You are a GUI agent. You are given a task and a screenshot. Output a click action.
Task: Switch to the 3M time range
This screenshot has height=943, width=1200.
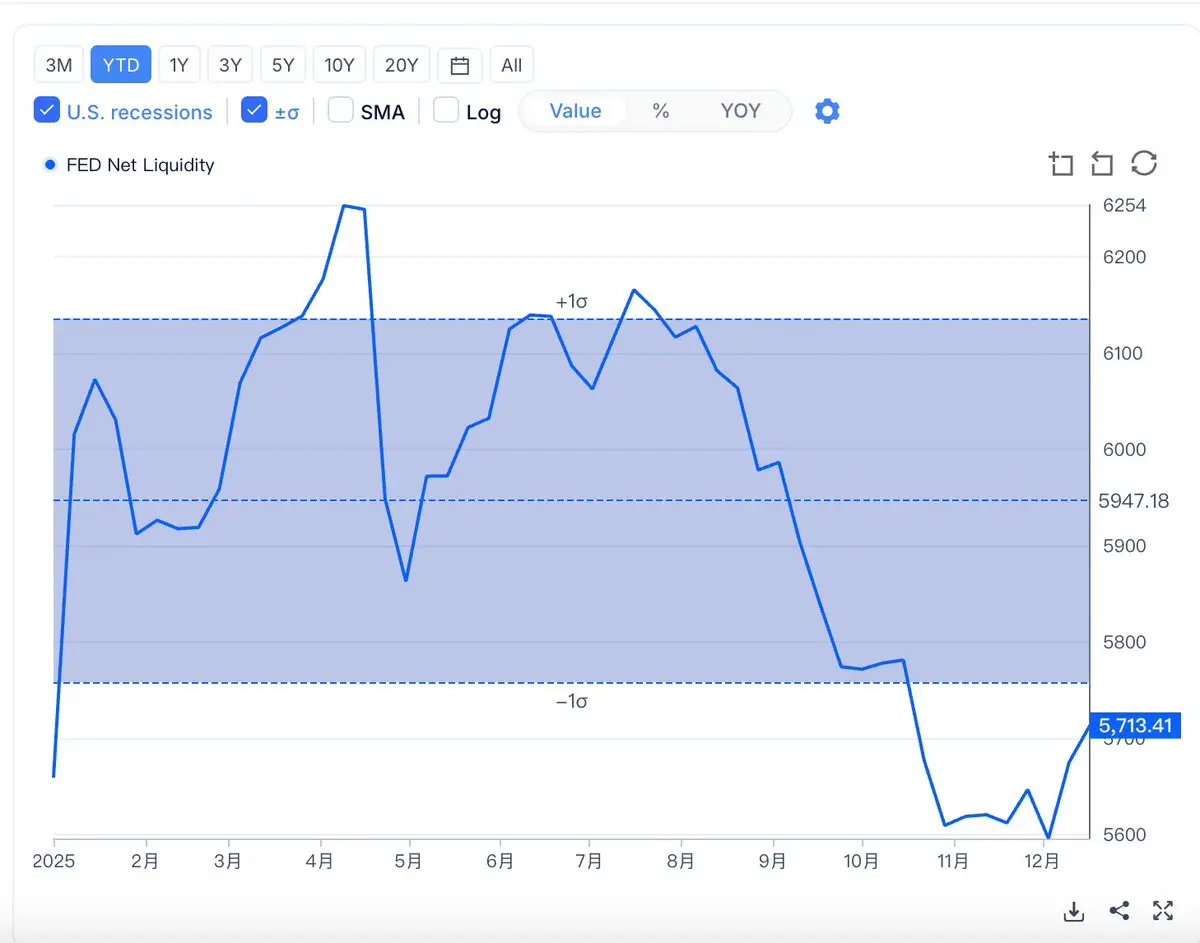[59, 66]
